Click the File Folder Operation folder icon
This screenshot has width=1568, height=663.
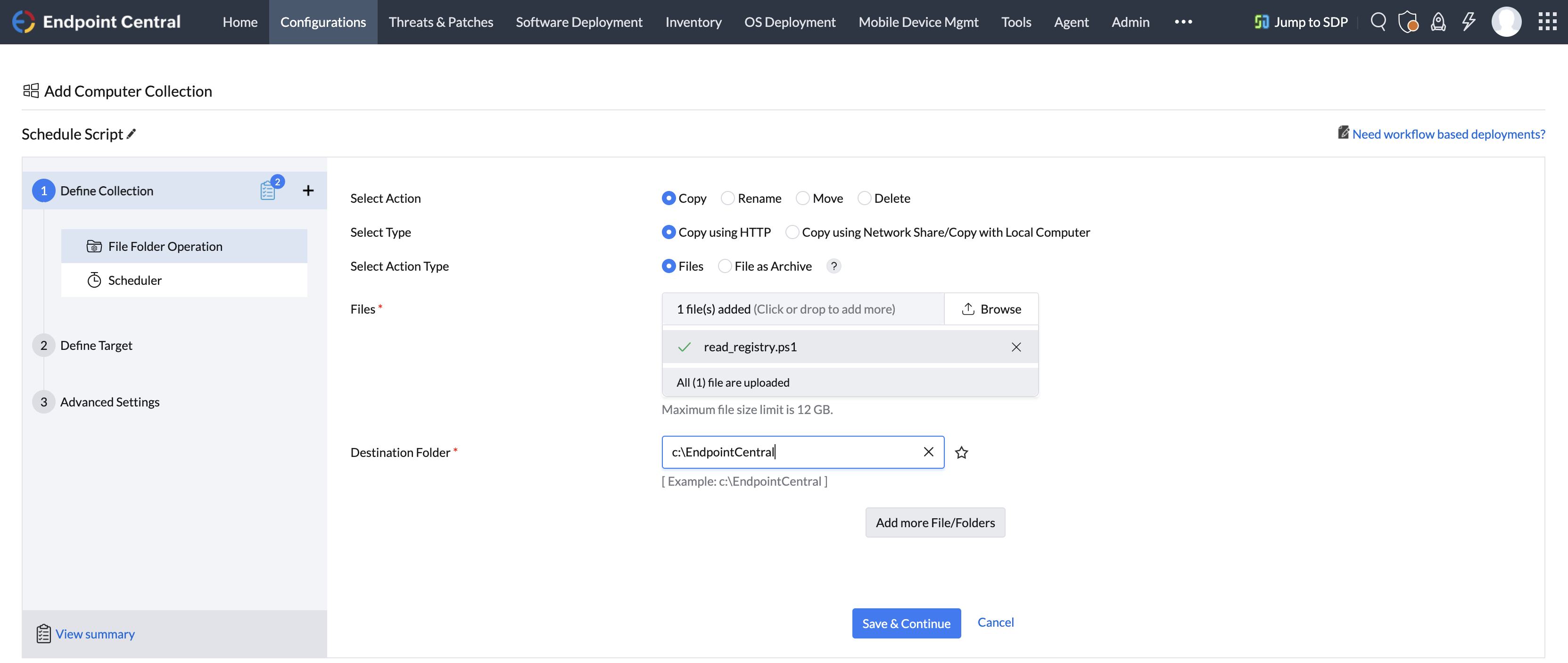(94, 246)
